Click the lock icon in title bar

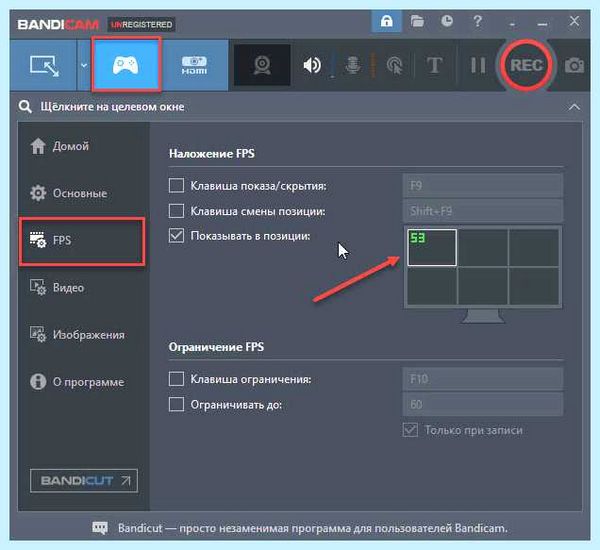[386, 21]
